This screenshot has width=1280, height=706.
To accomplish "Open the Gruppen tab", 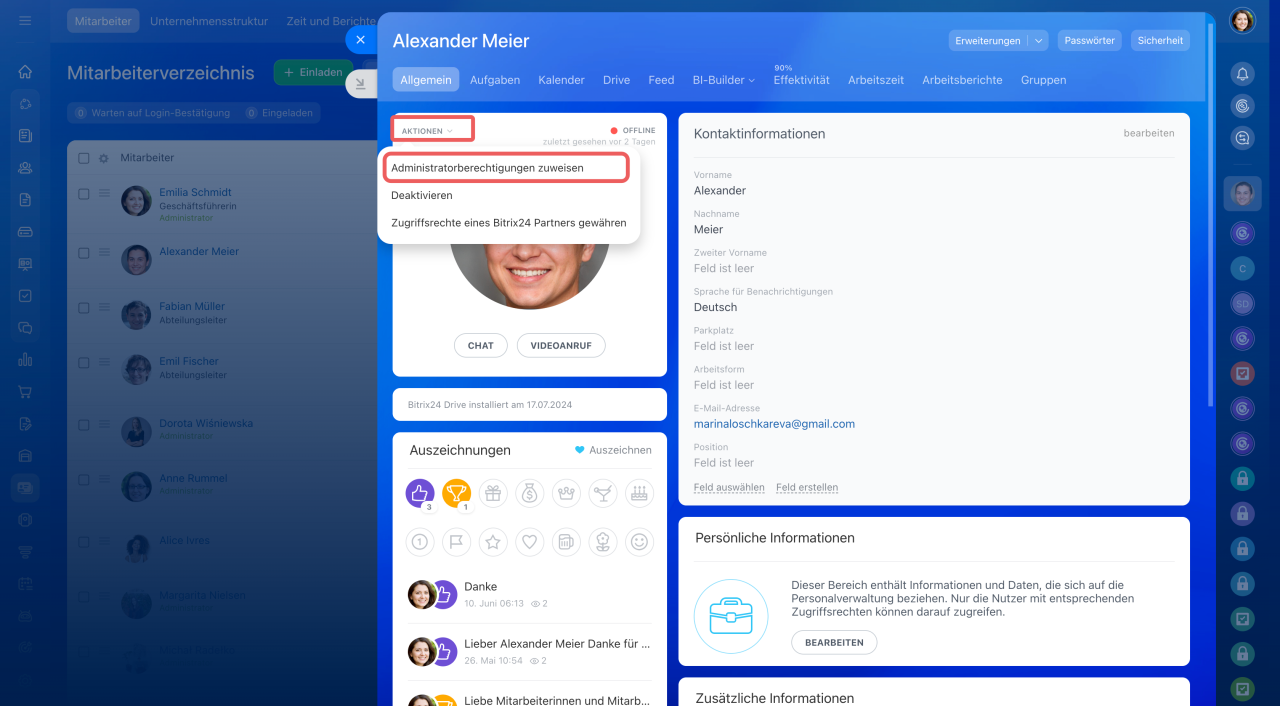I will coord(1043,80).
